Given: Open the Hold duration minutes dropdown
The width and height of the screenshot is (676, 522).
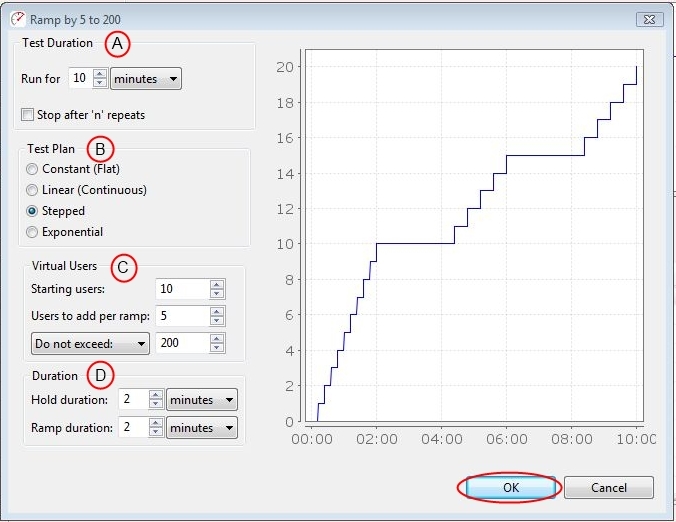Looking at the screenshot, I should tap(202, 400).
